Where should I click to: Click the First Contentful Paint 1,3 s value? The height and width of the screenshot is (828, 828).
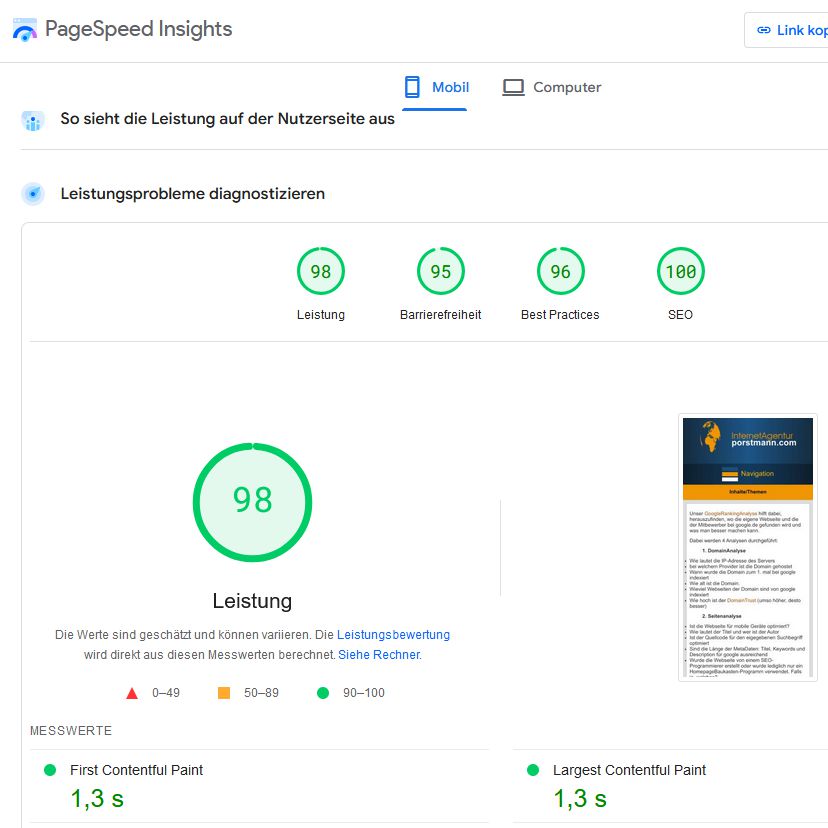click(x=97, y=798)
